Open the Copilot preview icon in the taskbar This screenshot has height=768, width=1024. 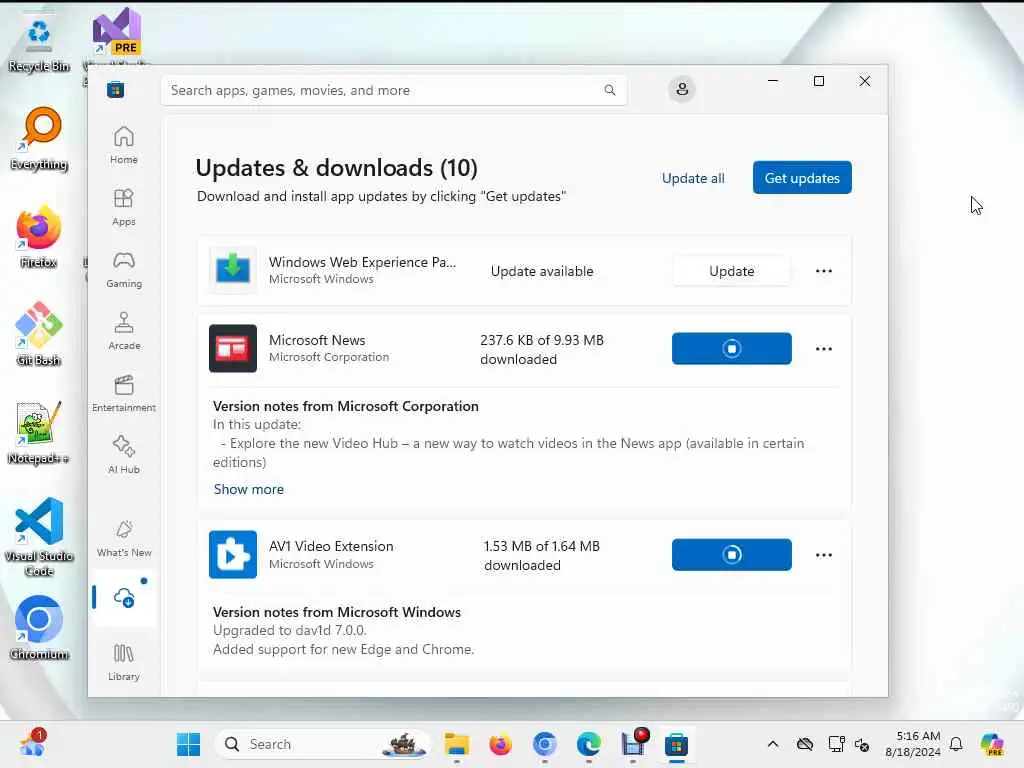coord(992,744)
